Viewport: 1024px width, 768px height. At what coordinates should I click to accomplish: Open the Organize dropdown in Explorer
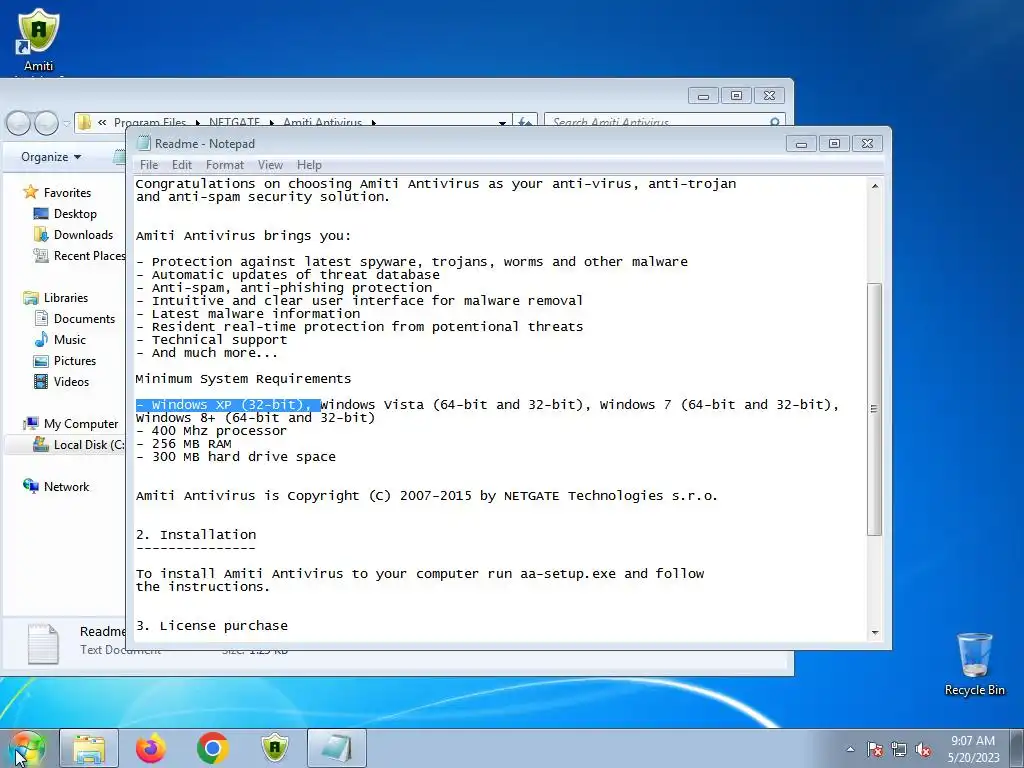[x=51, y=157]
